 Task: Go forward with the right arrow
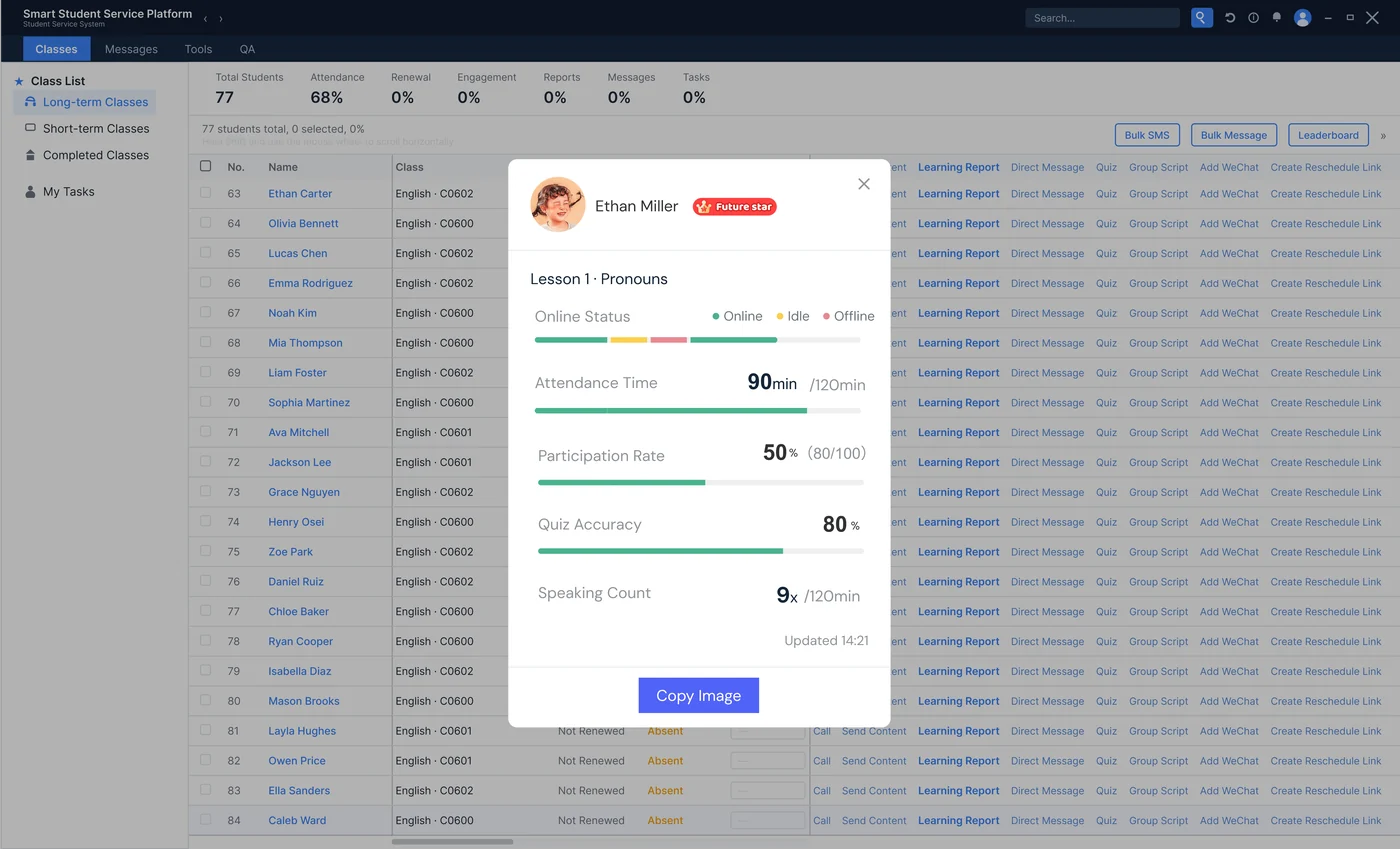[221, 18]
